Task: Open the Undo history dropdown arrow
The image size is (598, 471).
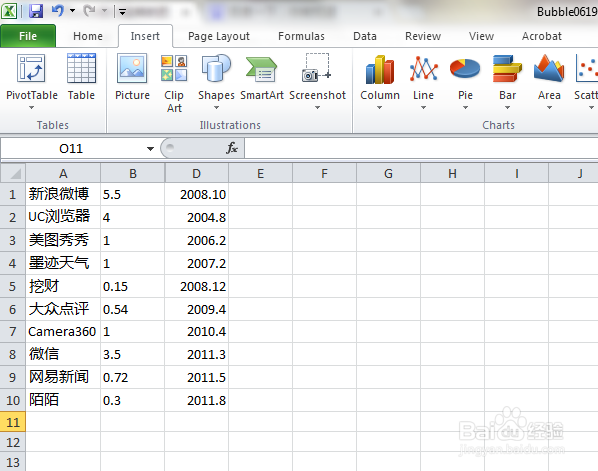Action: coord(72,11)
